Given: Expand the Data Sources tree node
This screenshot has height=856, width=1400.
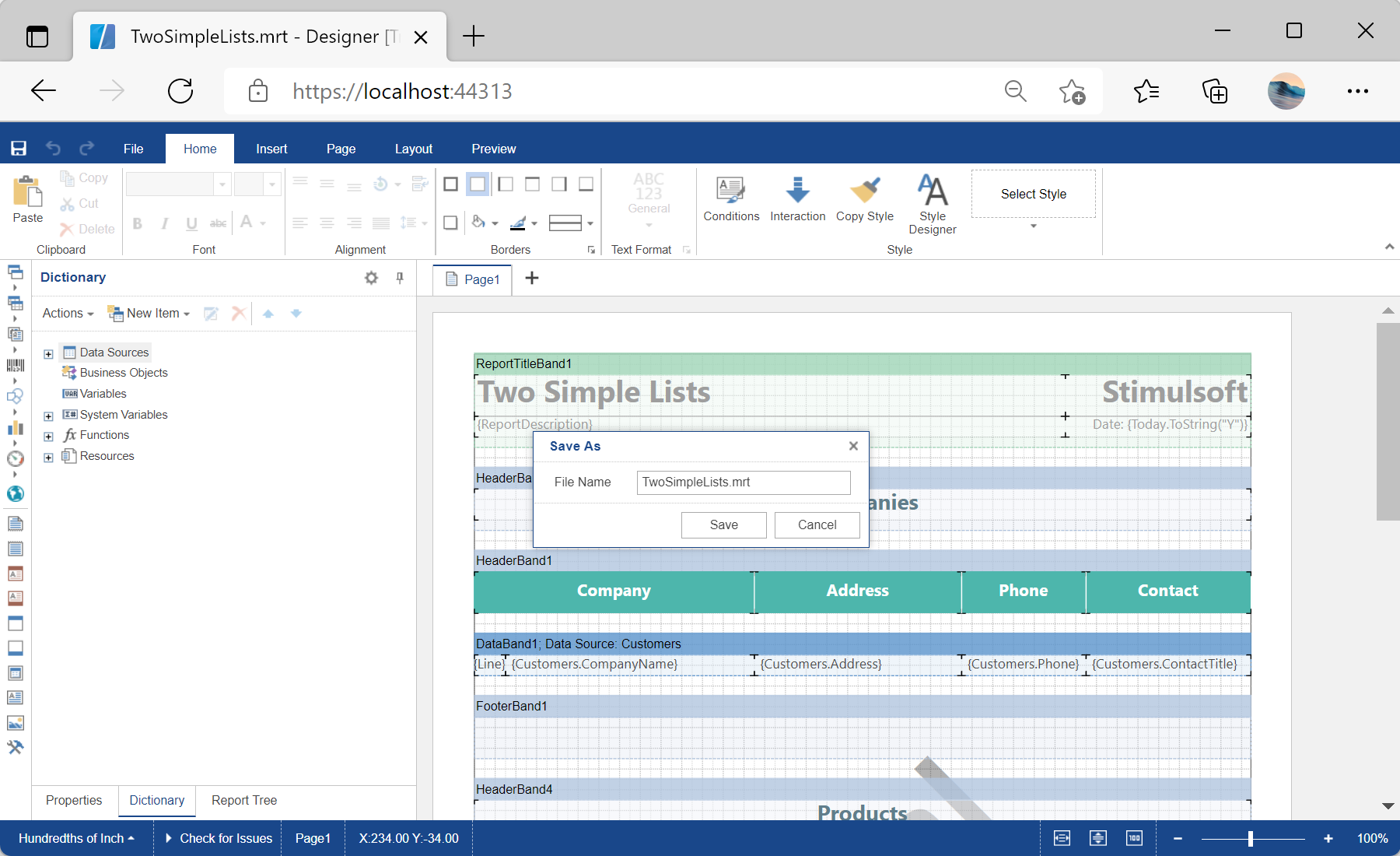Looking at the screenshot, I should 48,353.
